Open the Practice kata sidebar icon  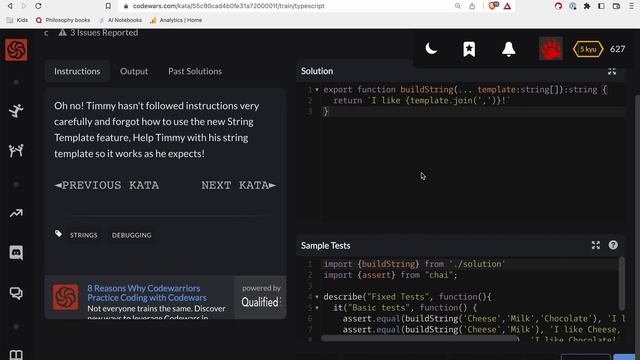tap(16, 111)
